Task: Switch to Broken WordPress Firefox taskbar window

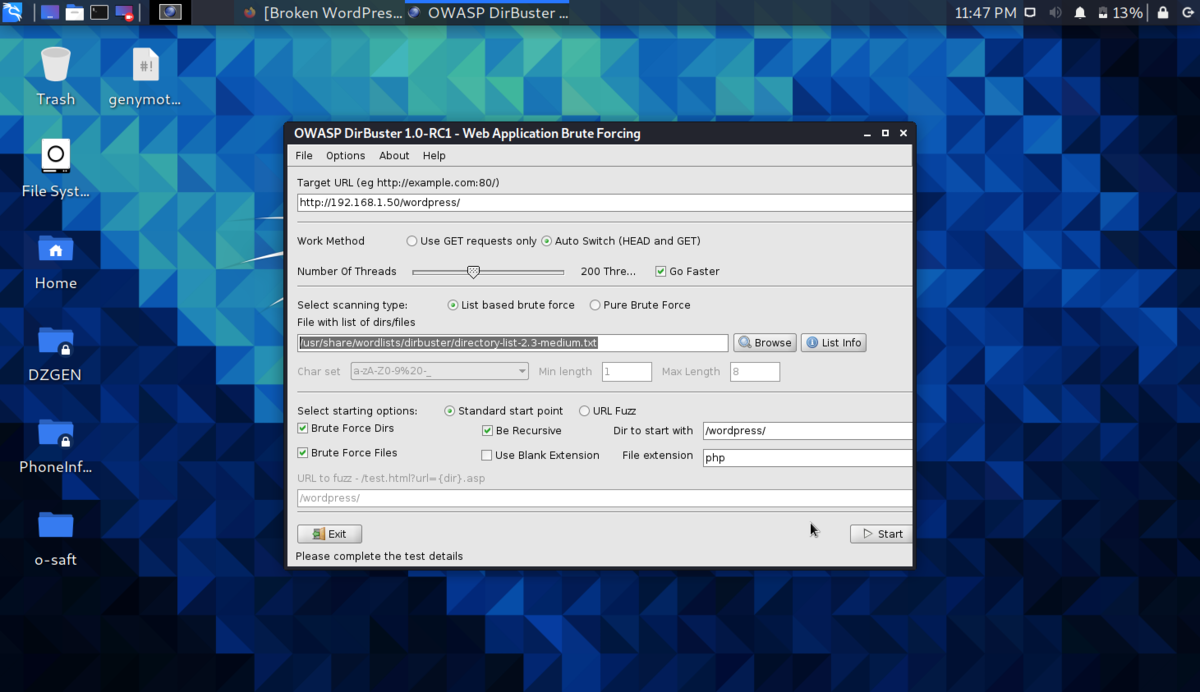Action: point(322,13)
